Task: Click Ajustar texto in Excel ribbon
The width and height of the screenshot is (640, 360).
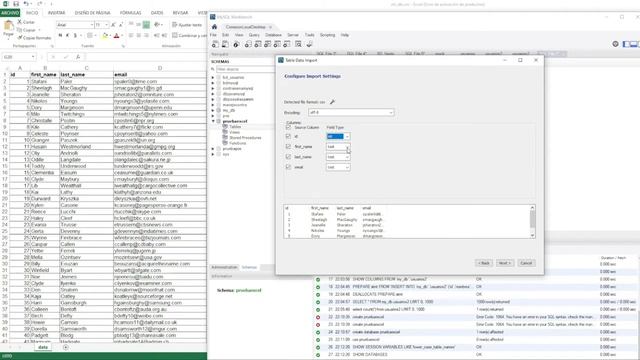Action: pos(187,25)
